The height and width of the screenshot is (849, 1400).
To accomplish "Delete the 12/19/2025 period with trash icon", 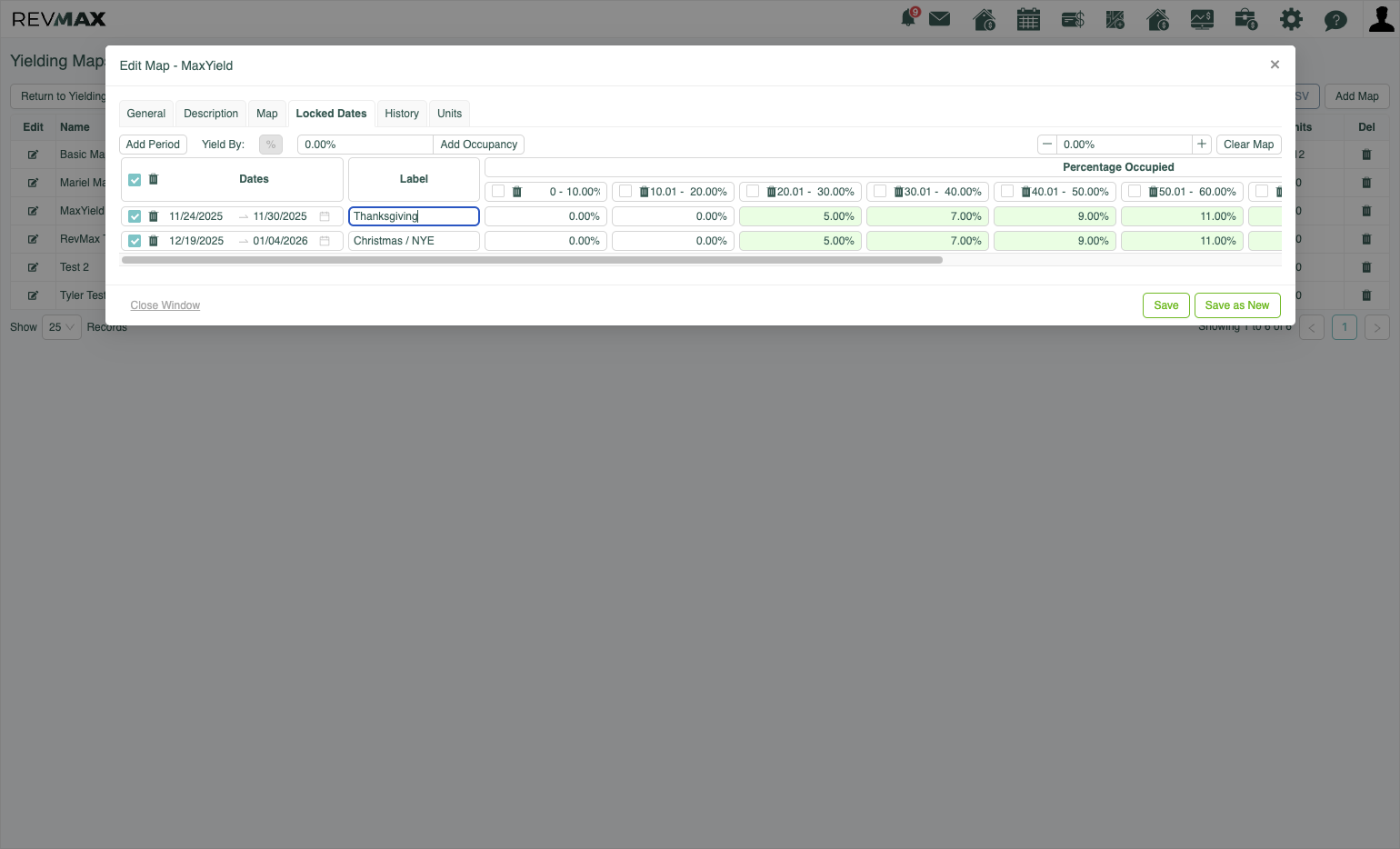I will [x=154, y=241].
